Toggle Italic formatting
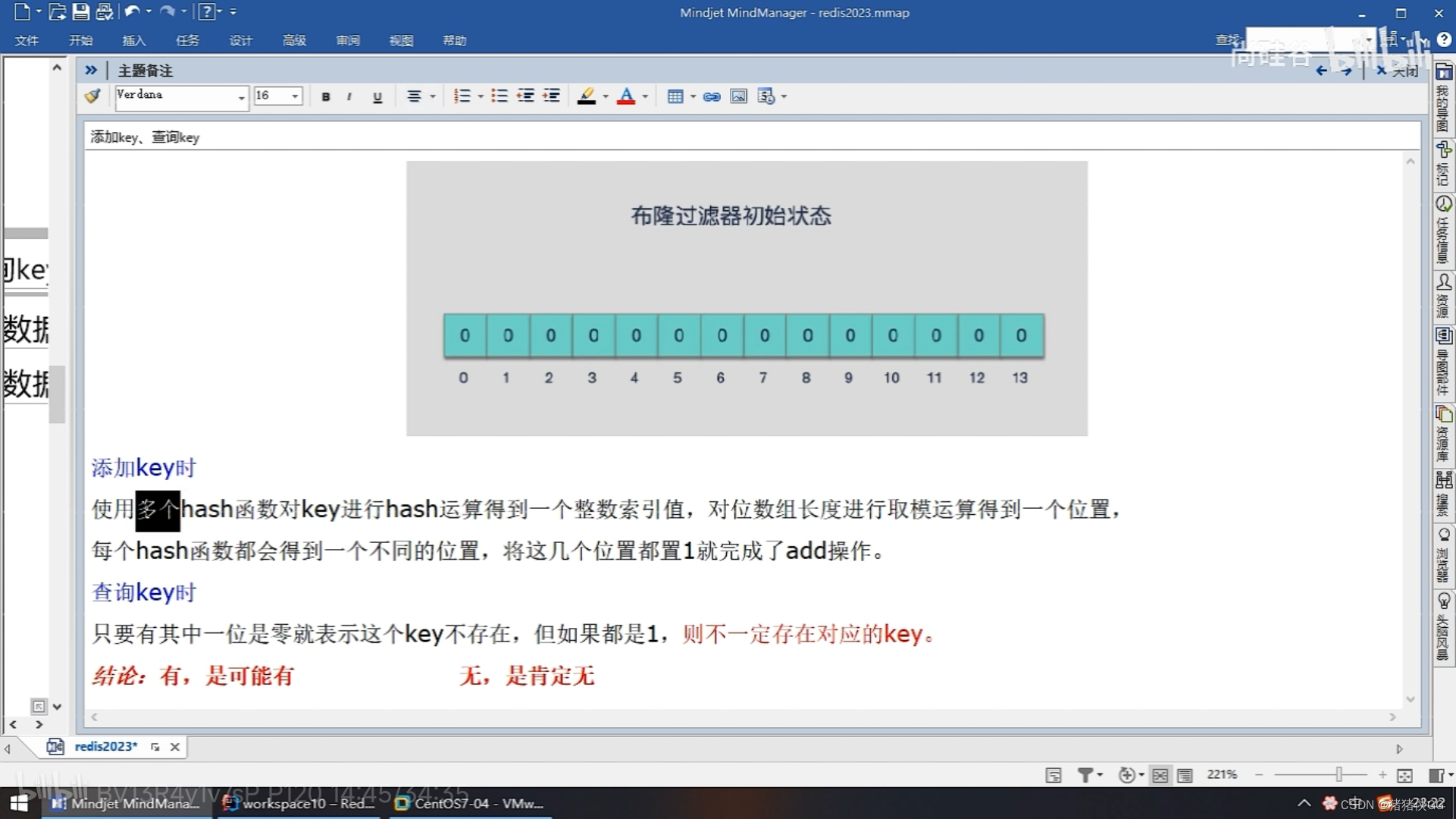The height and width of the screenshot is (819, 1456). coord(349,96)
